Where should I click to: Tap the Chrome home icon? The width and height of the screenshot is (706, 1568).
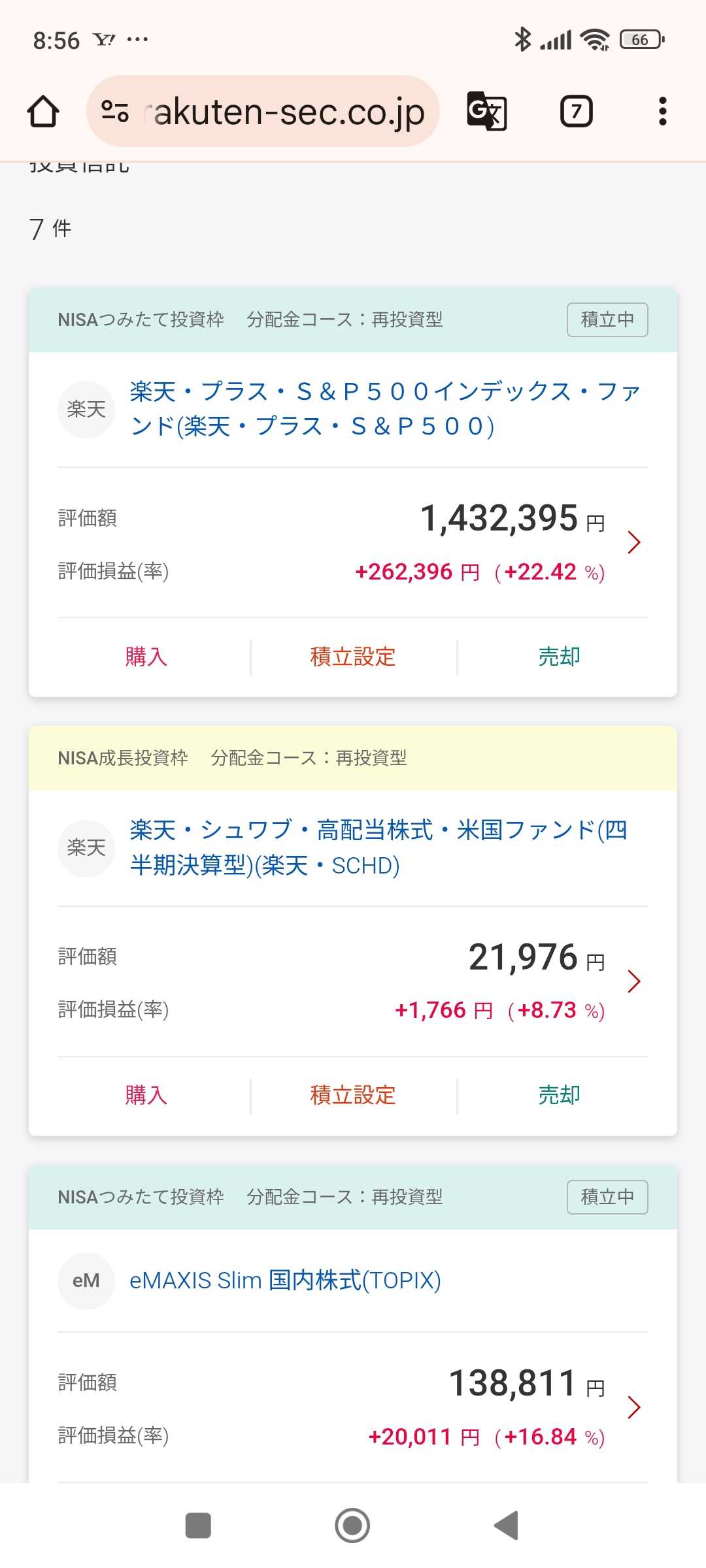tap(43, 111)
